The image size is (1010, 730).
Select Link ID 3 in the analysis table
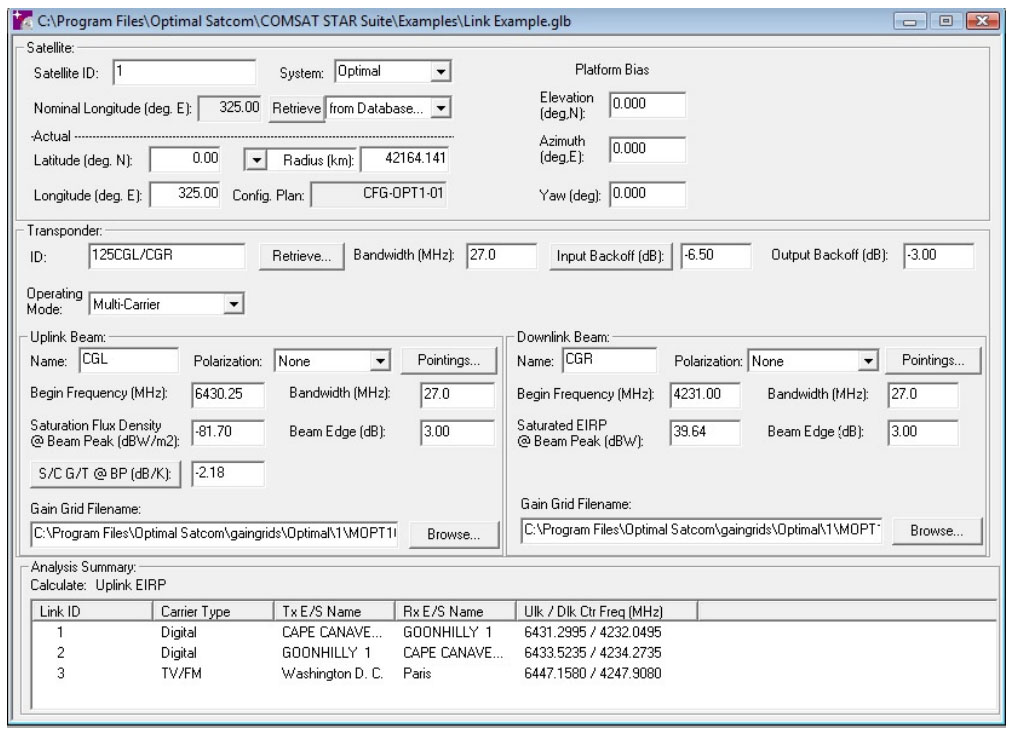pos(61,673)
